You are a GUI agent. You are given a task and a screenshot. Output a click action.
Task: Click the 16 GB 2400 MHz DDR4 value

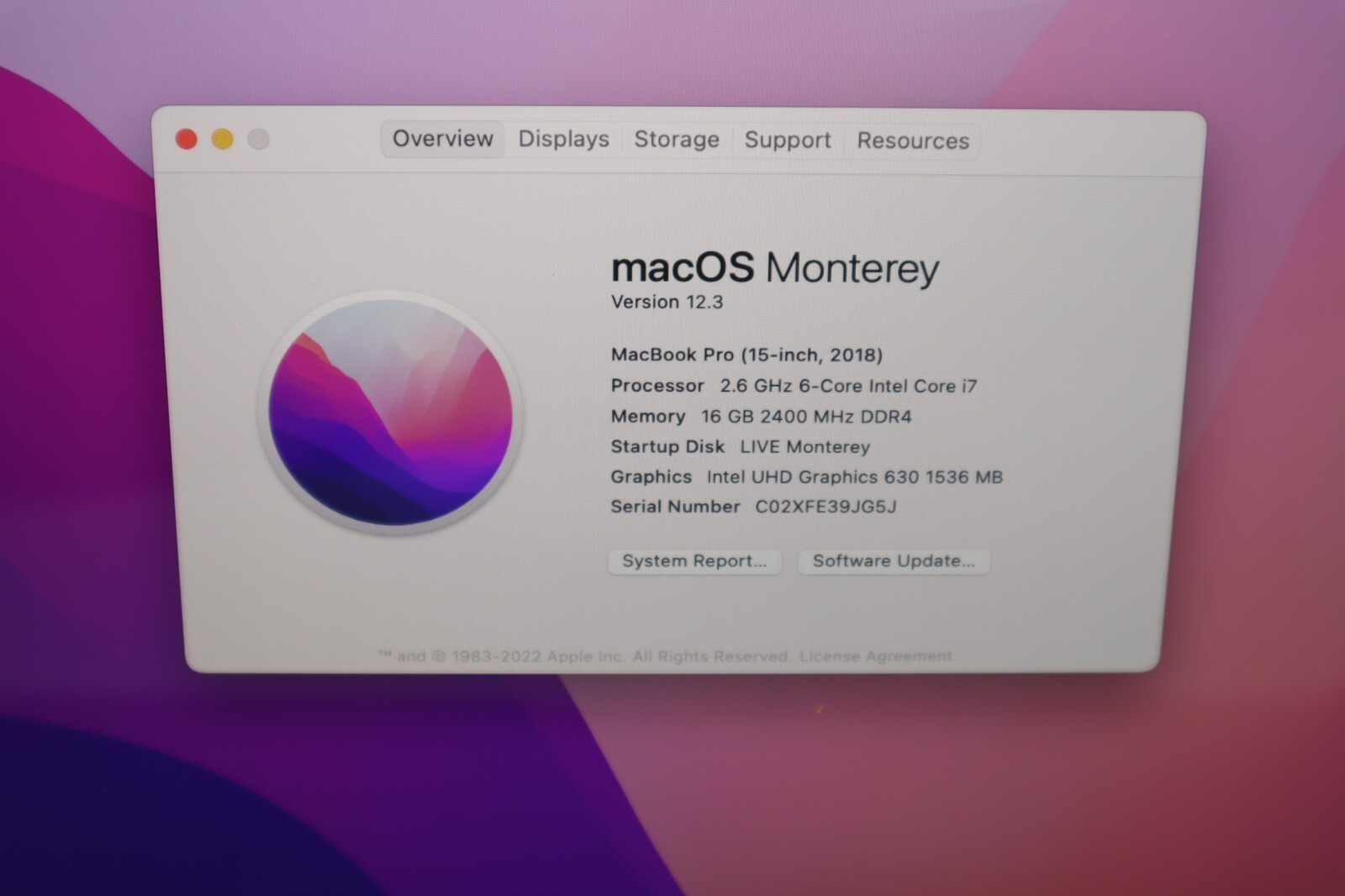tap(806, 417)
